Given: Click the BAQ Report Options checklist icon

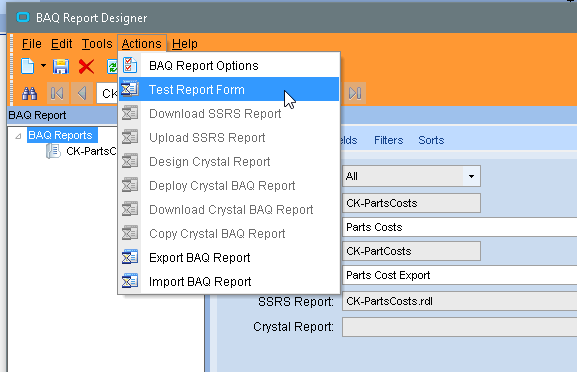Looking at the screenshot, I should 130,65.
